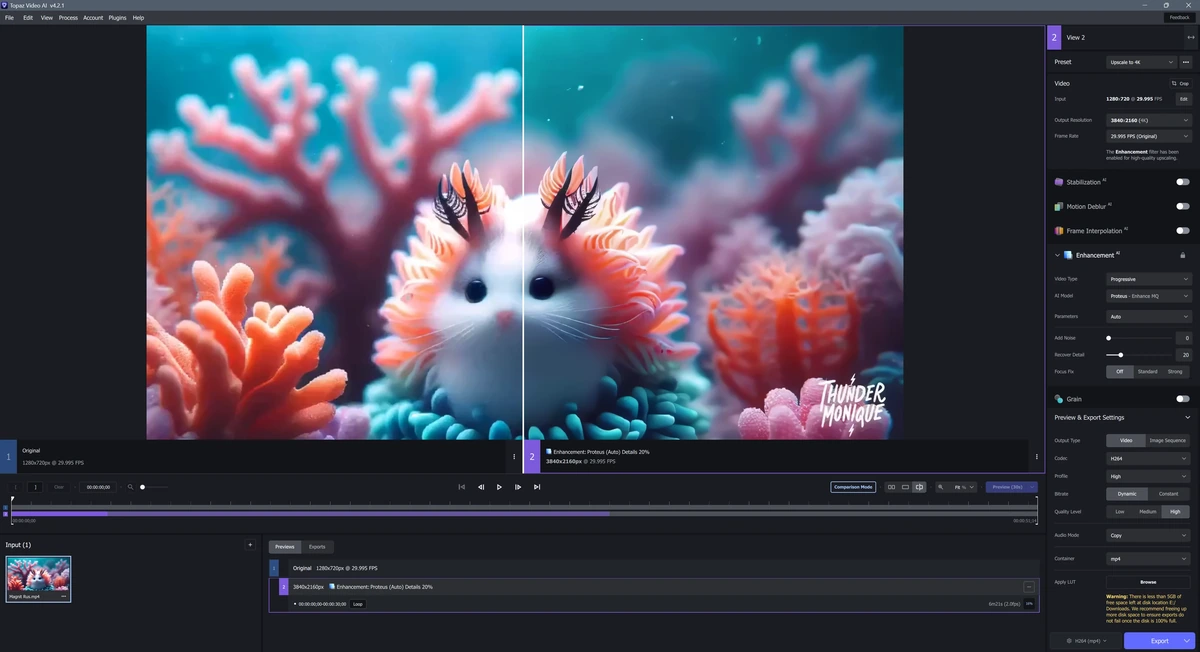Open the Frame Rate dropdown
The image size is (1200, 652).
[1148, 135]
